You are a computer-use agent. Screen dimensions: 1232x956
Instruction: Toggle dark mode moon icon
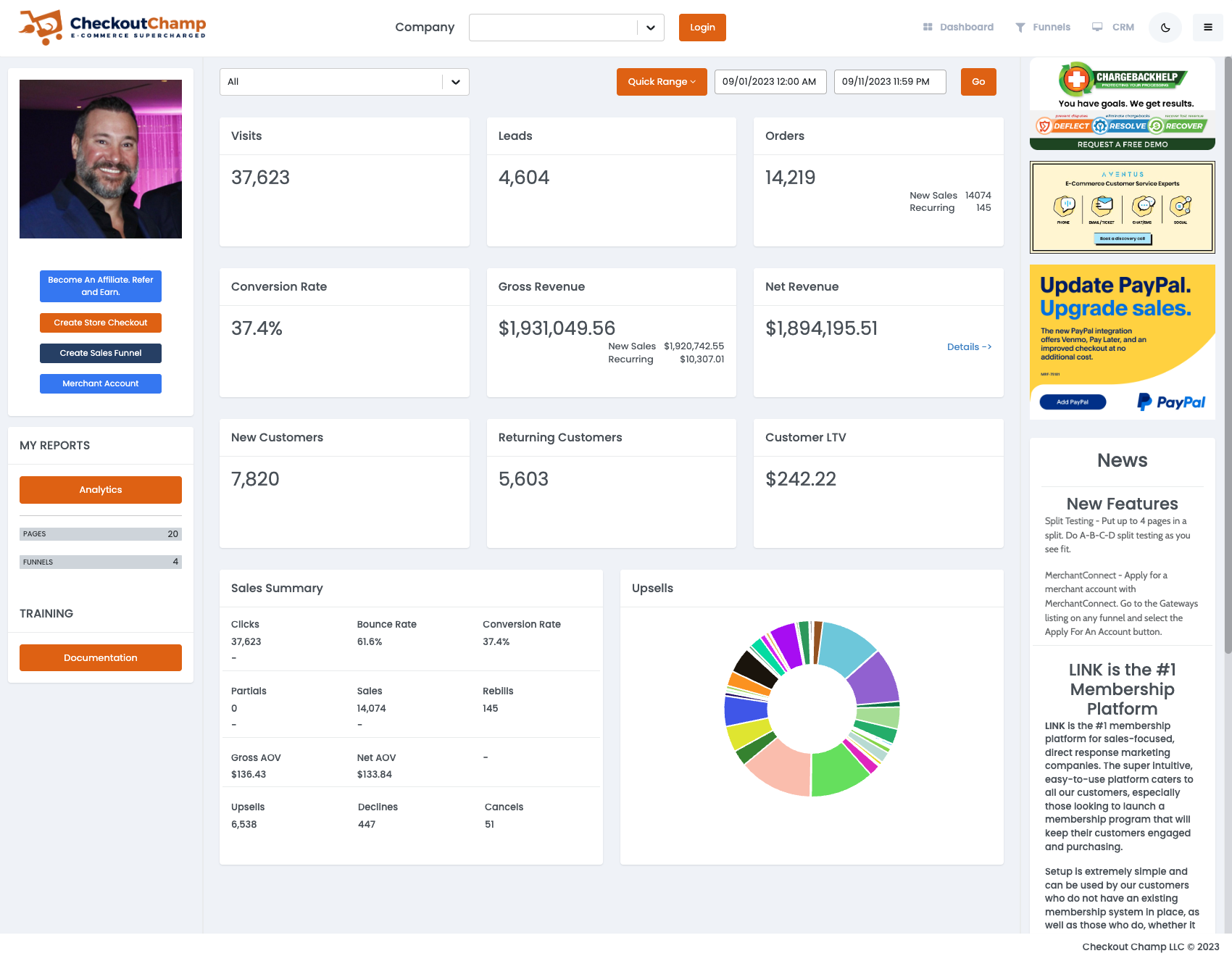[1165, 28]
